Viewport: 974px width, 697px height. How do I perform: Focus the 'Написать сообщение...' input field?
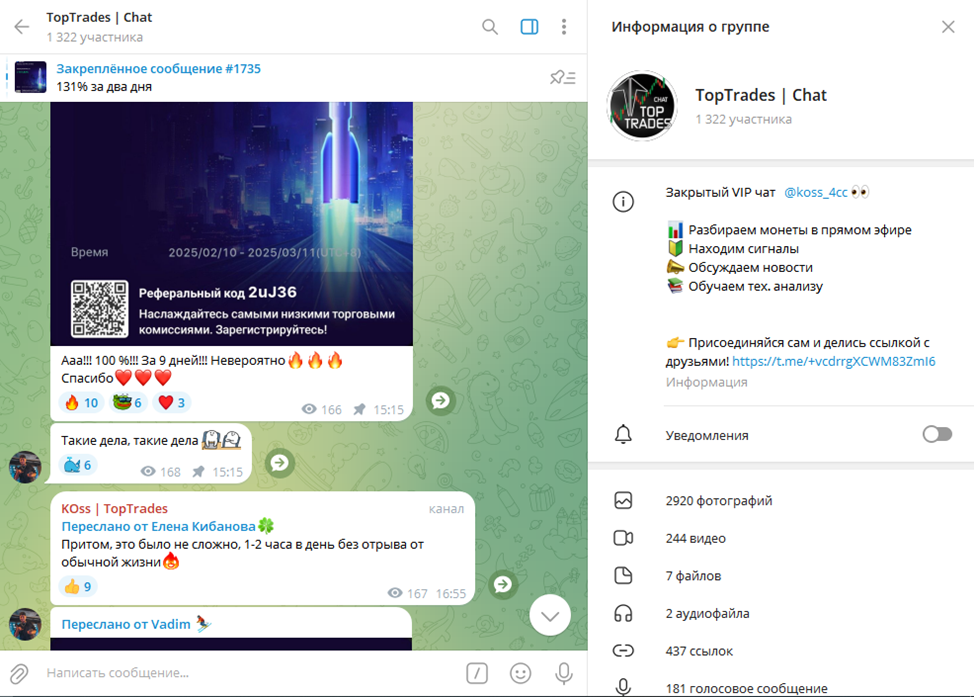click(248, 673)
